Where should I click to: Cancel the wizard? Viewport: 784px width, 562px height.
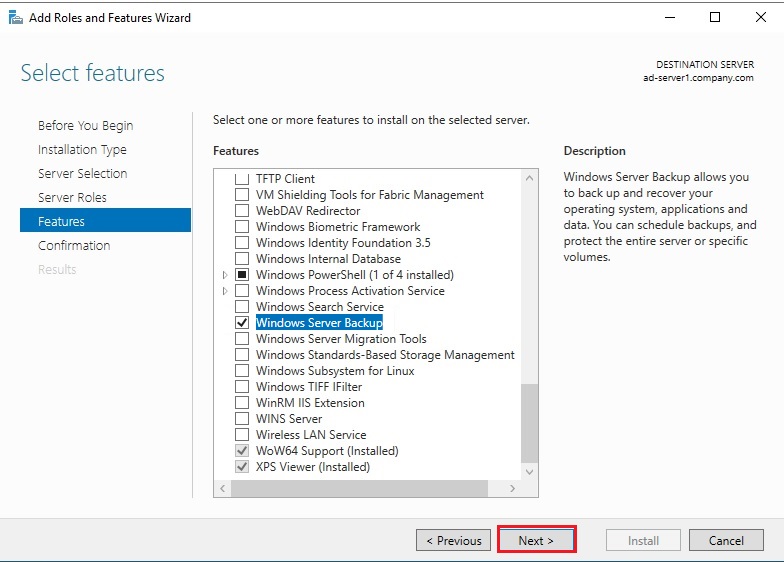pos(726,540)
